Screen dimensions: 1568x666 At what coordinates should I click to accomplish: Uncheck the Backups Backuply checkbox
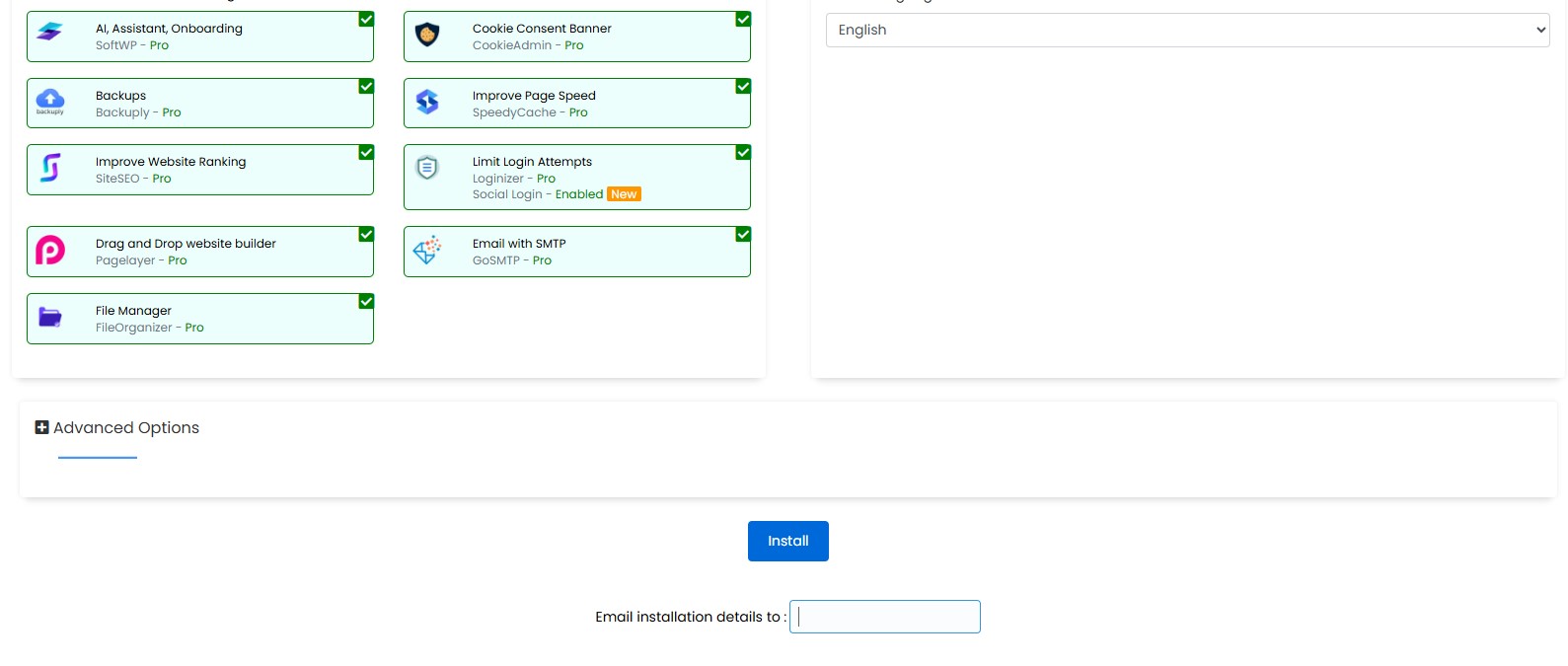point(366,87)
